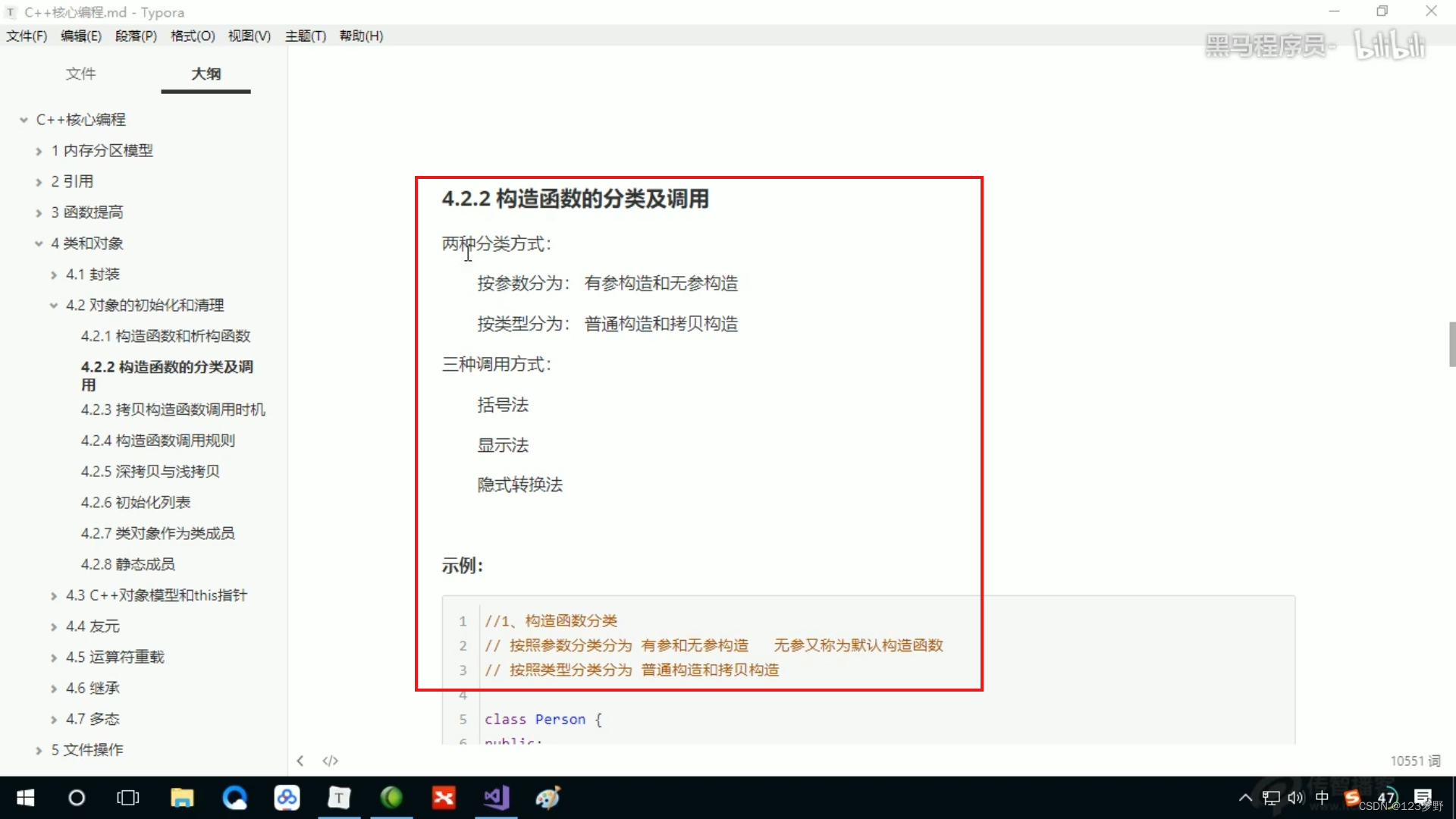Click word count 10551 词
The width and height of the screenshot is (1456, 819).
pos(1415,761)
